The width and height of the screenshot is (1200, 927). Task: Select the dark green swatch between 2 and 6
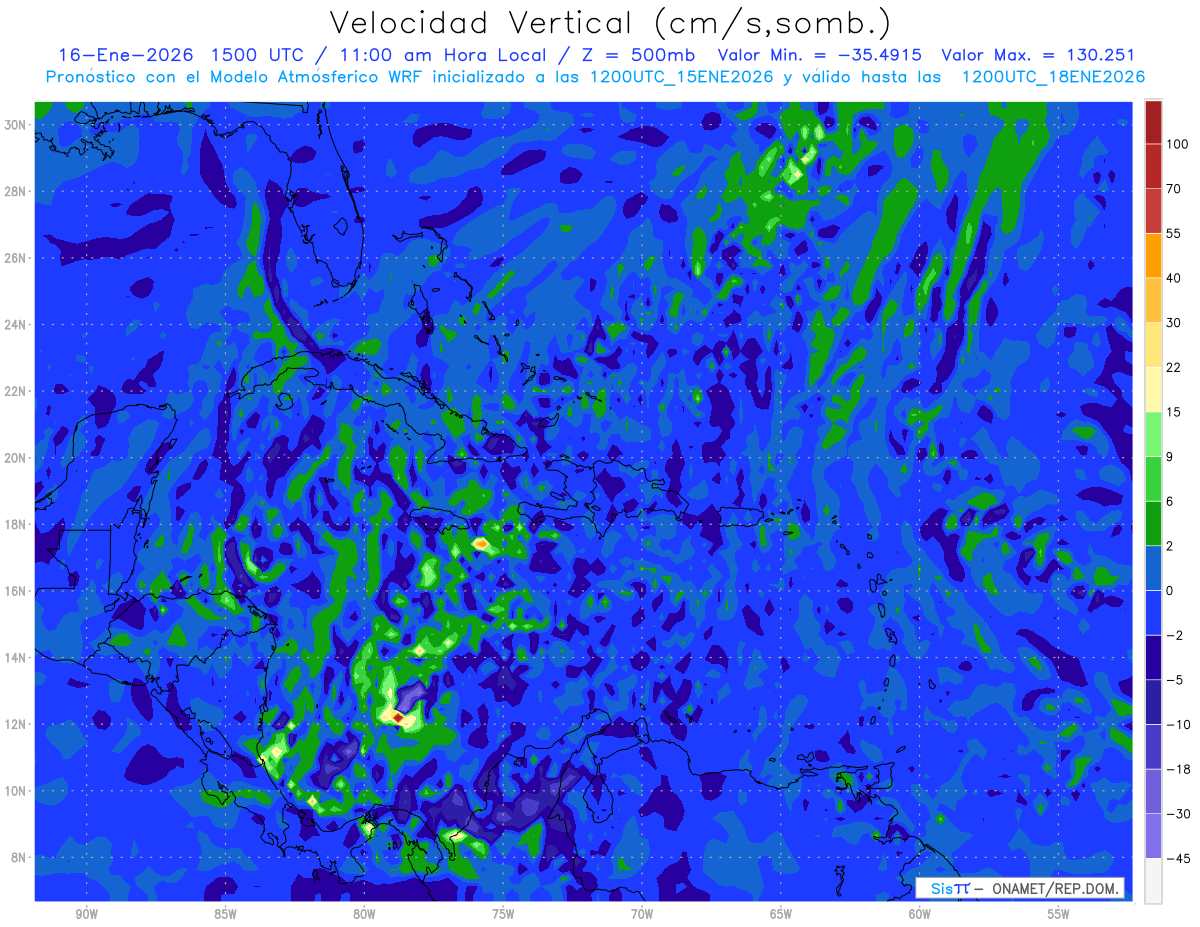pos(1153,523)
